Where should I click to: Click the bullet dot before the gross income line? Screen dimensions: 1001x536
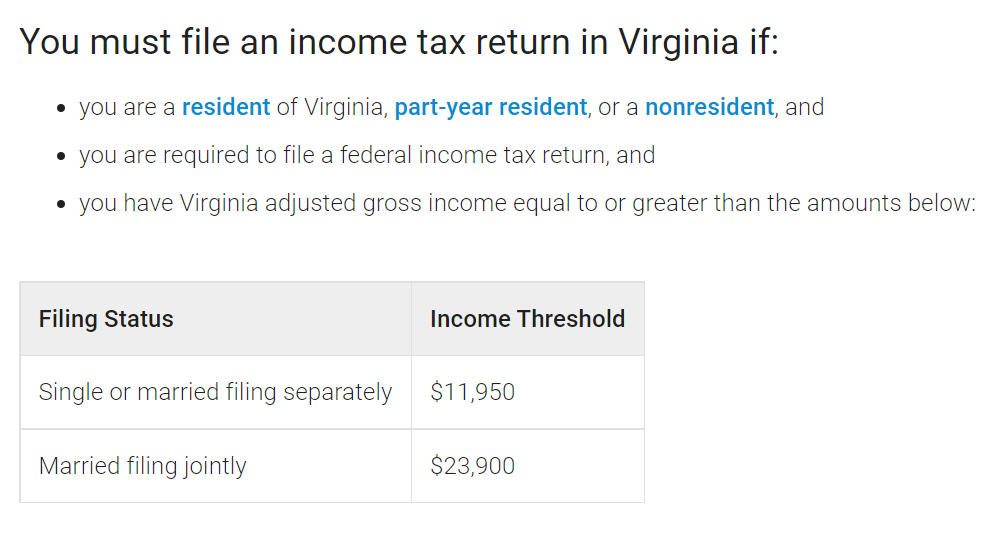(62, 204)
